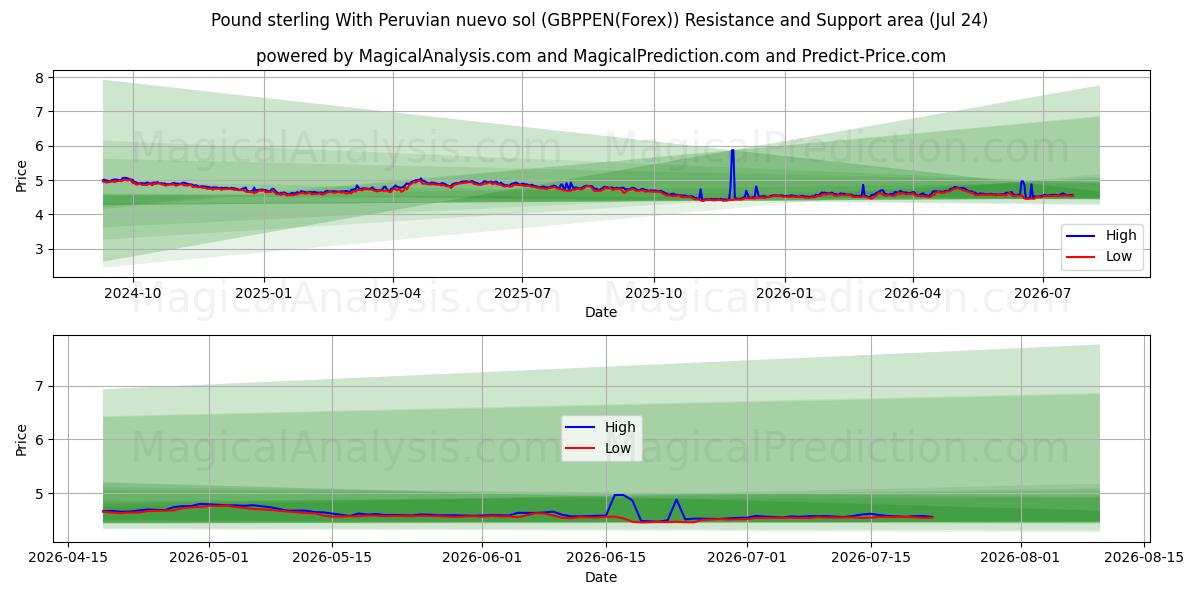Click 'High' in the upper chart legend
1200x600 pixels.
pyautogui.click(x=1121, y=236)
